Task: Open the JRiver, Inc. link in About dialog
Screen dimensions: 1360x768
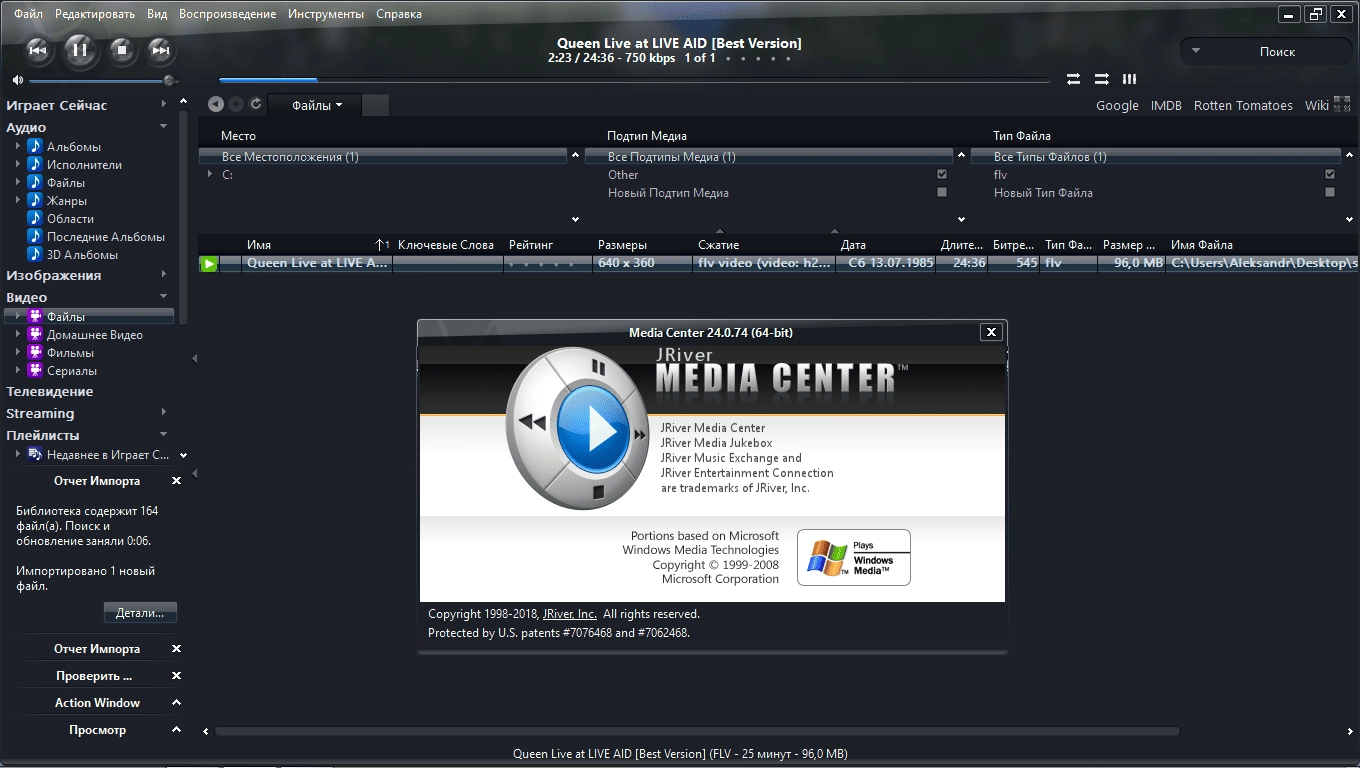Action: pos(570,614)
